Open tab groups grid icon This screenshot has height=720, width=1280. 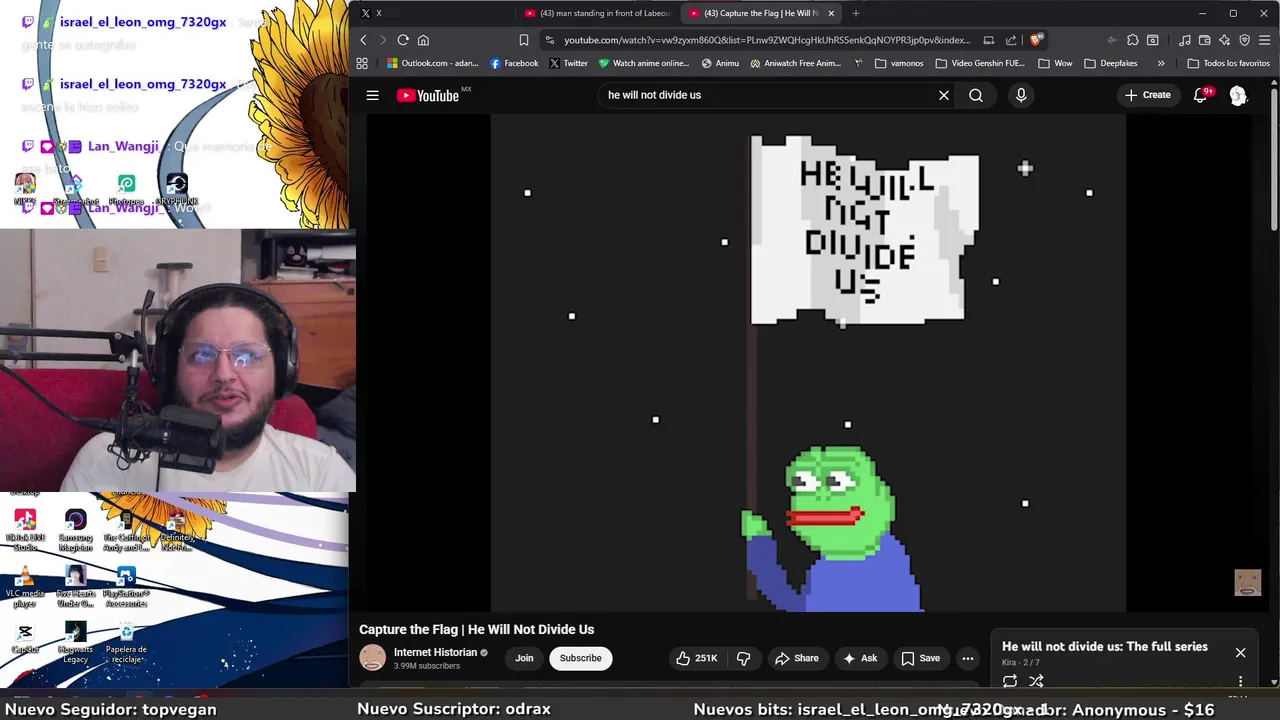pos(362,63)
